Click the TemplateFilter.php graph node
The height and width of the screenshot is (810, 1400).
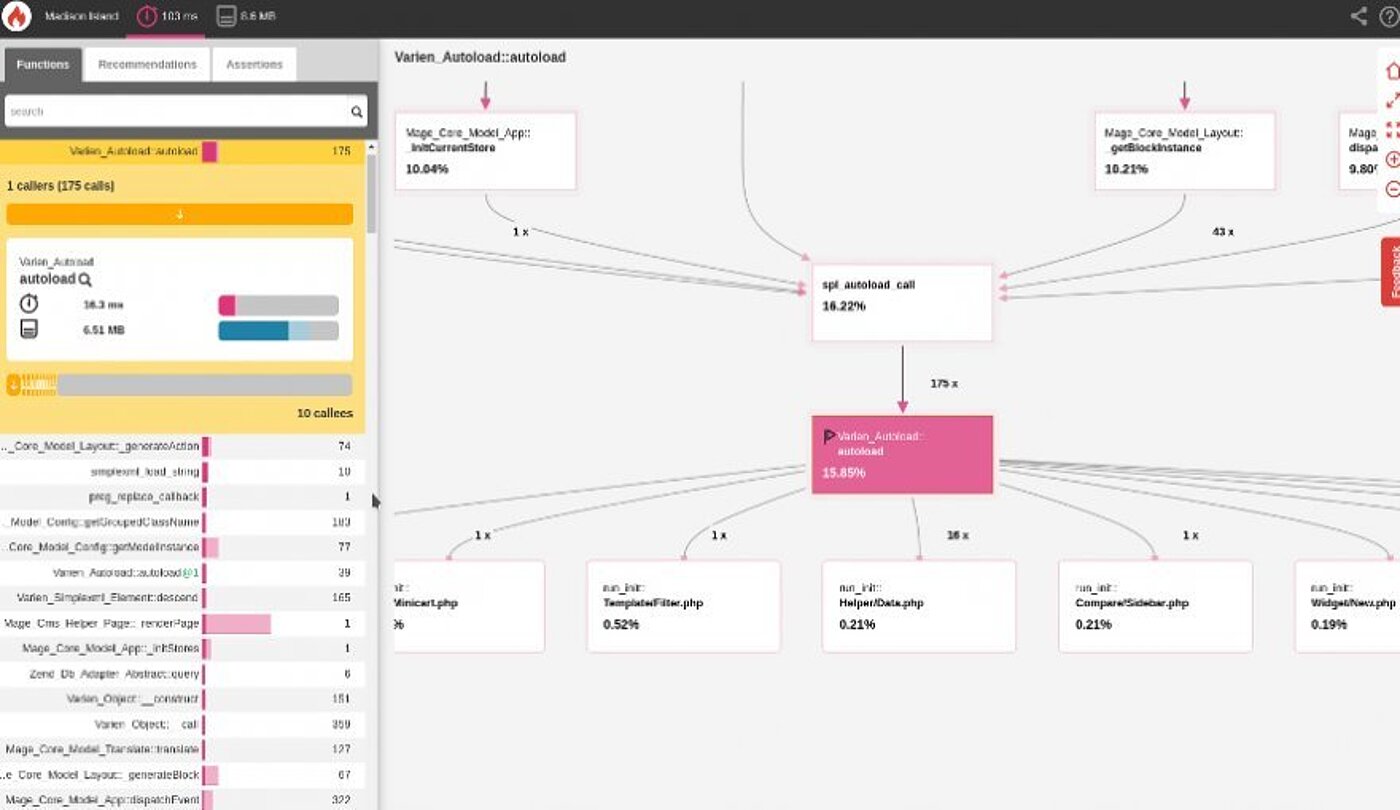point(683,607)
